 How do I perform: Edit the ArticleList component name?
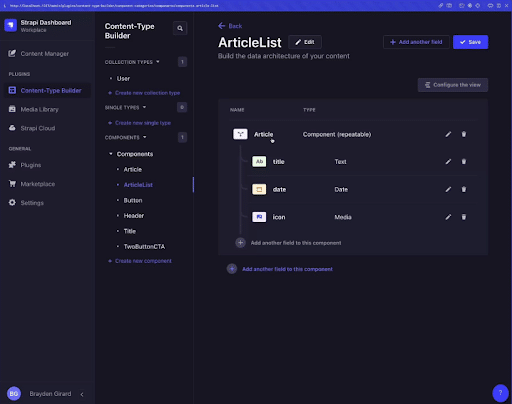coord(305,42)
